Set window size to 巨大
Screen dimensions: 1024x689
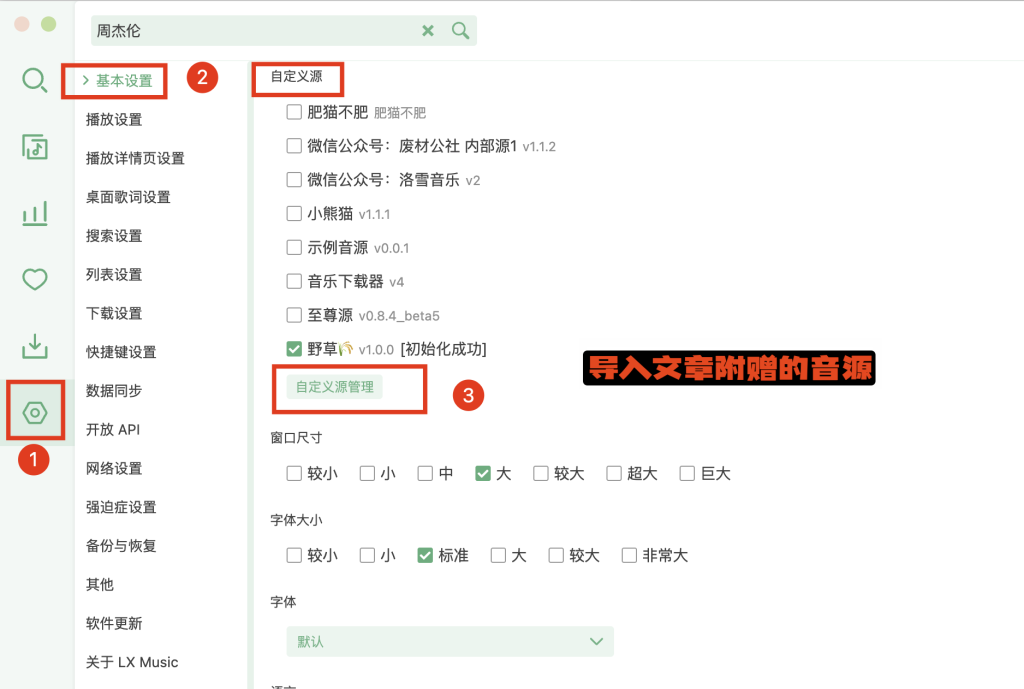tap(687, 473)
